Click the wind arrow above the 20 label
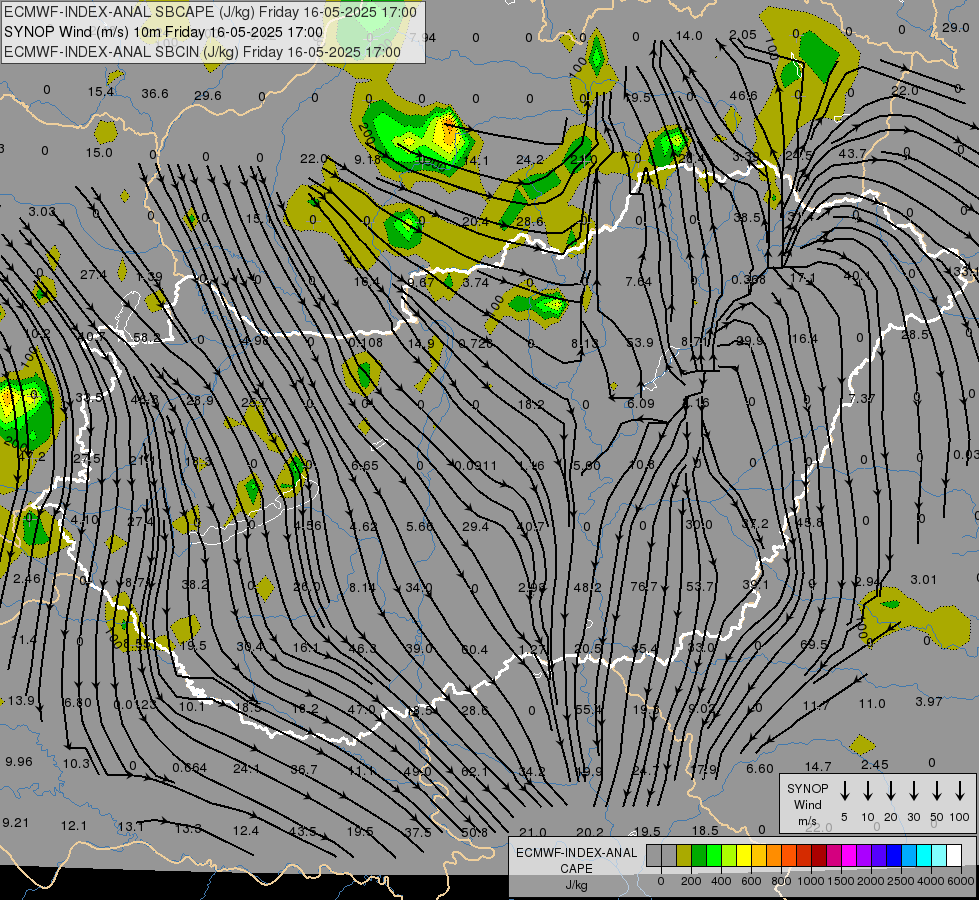 click(890, 791)
